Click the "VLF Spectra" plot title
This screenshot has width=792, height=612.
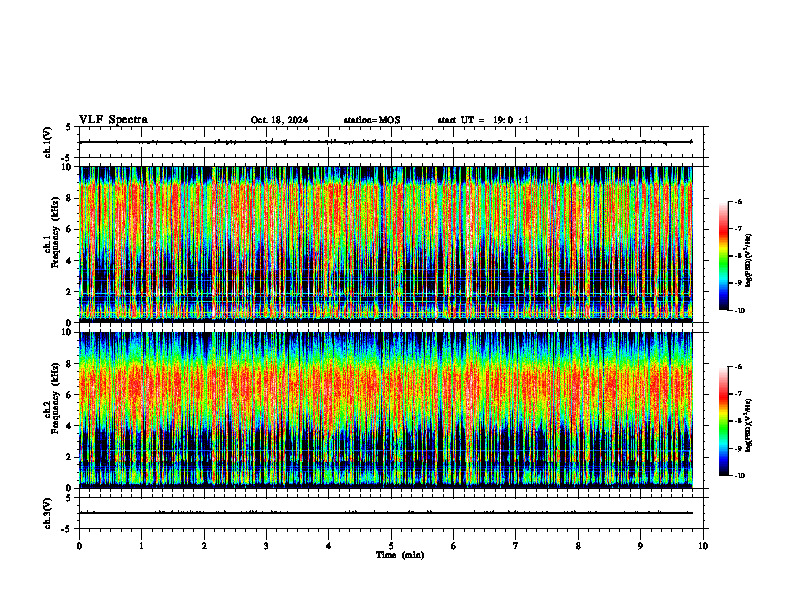[x=113, y=120]
